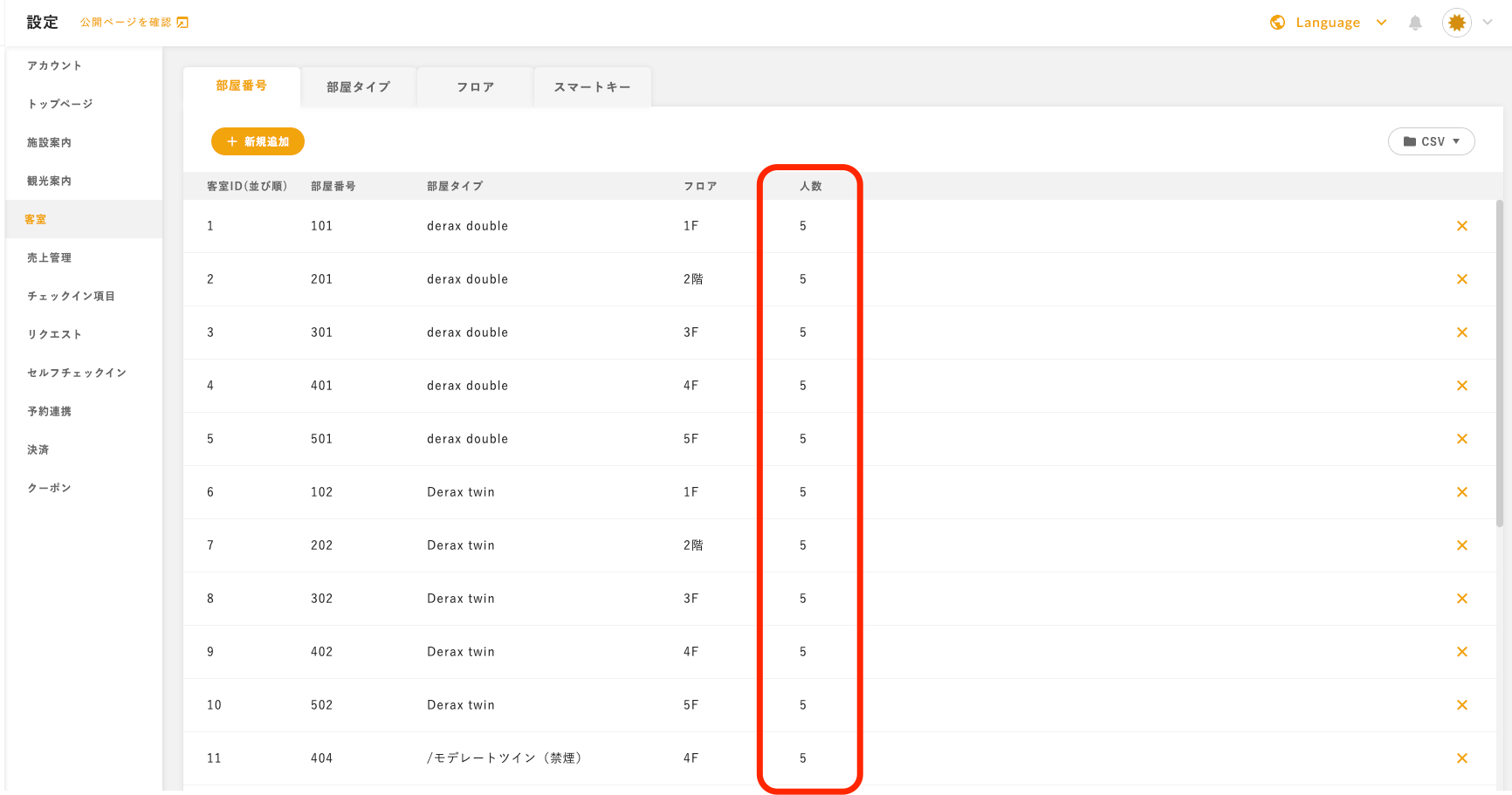The height and width of the screenshot is (795, 1512).
Task: Open the 公開ページを確認 link
Action: 126,23
